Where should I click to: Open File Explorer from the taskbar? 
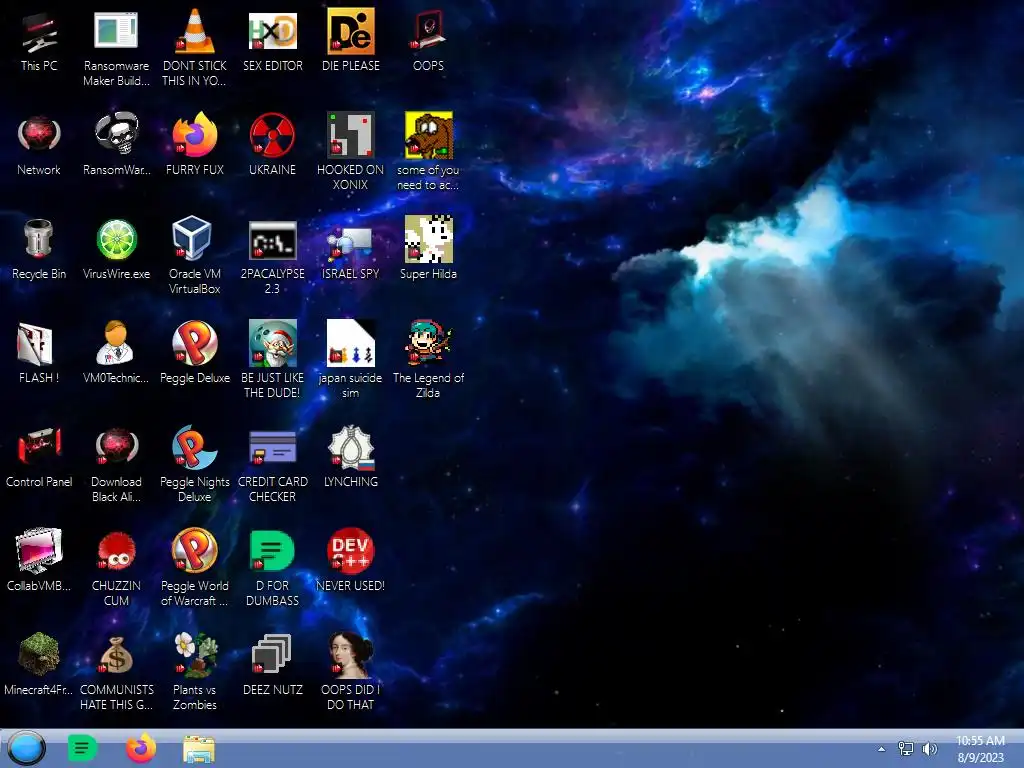pyautogui.click(x=199, y=749)
